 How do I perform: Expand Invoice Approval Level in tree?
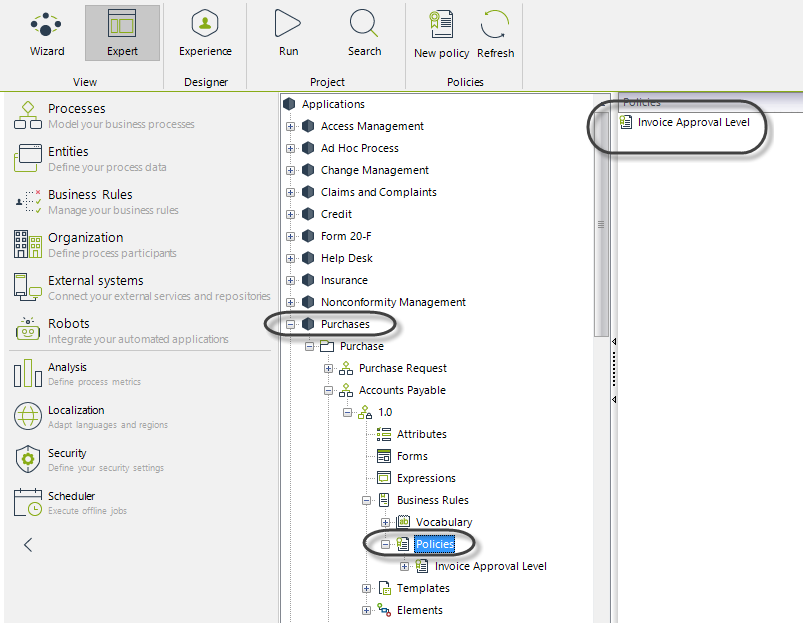(404, 567)
